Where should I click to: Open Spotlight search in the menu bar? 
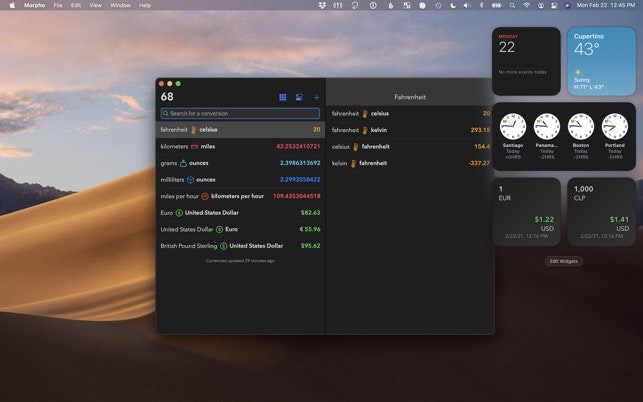(x=512, y=5)
